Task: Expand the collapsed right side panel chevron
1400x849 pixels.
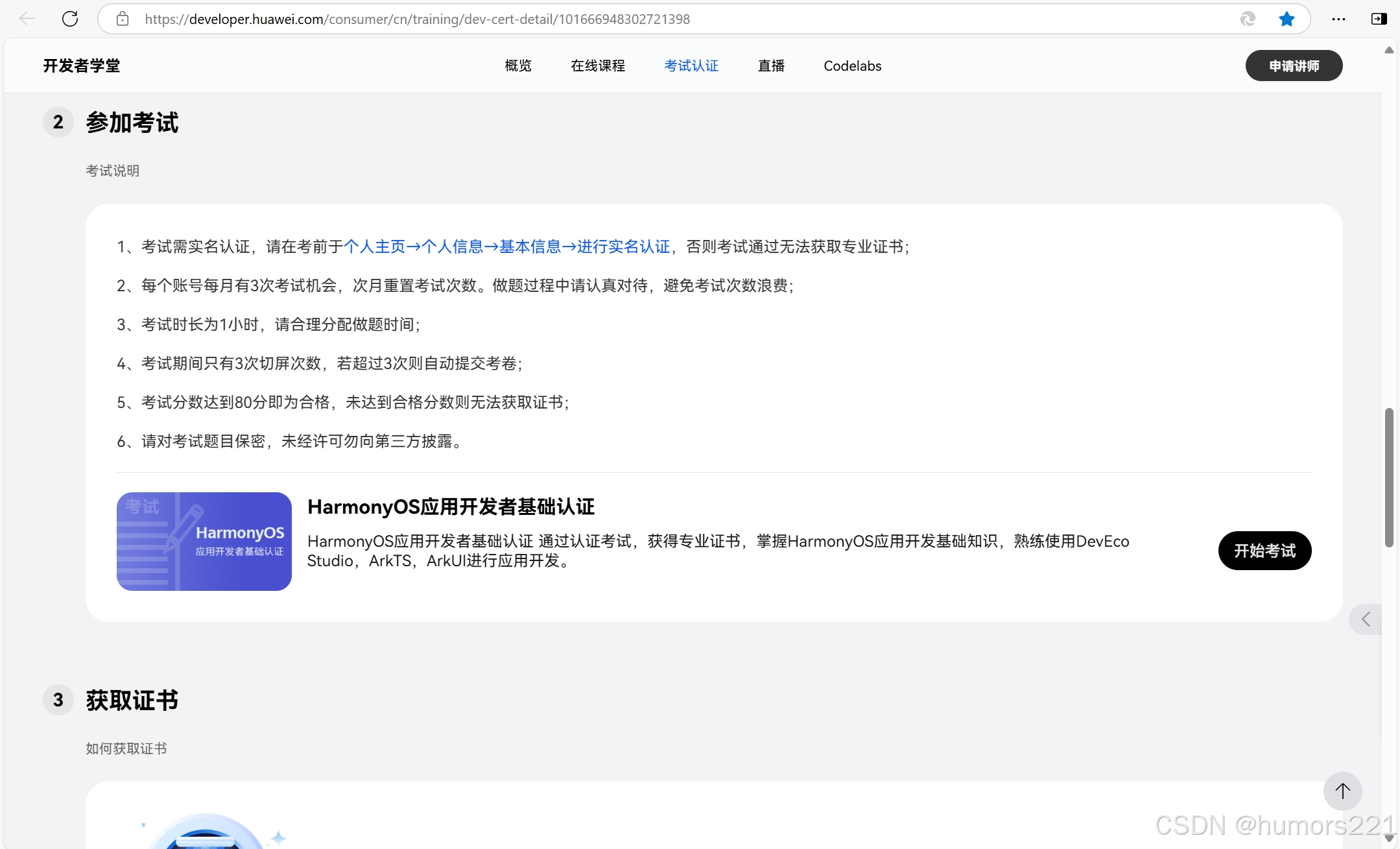Action: (1366, 619)
